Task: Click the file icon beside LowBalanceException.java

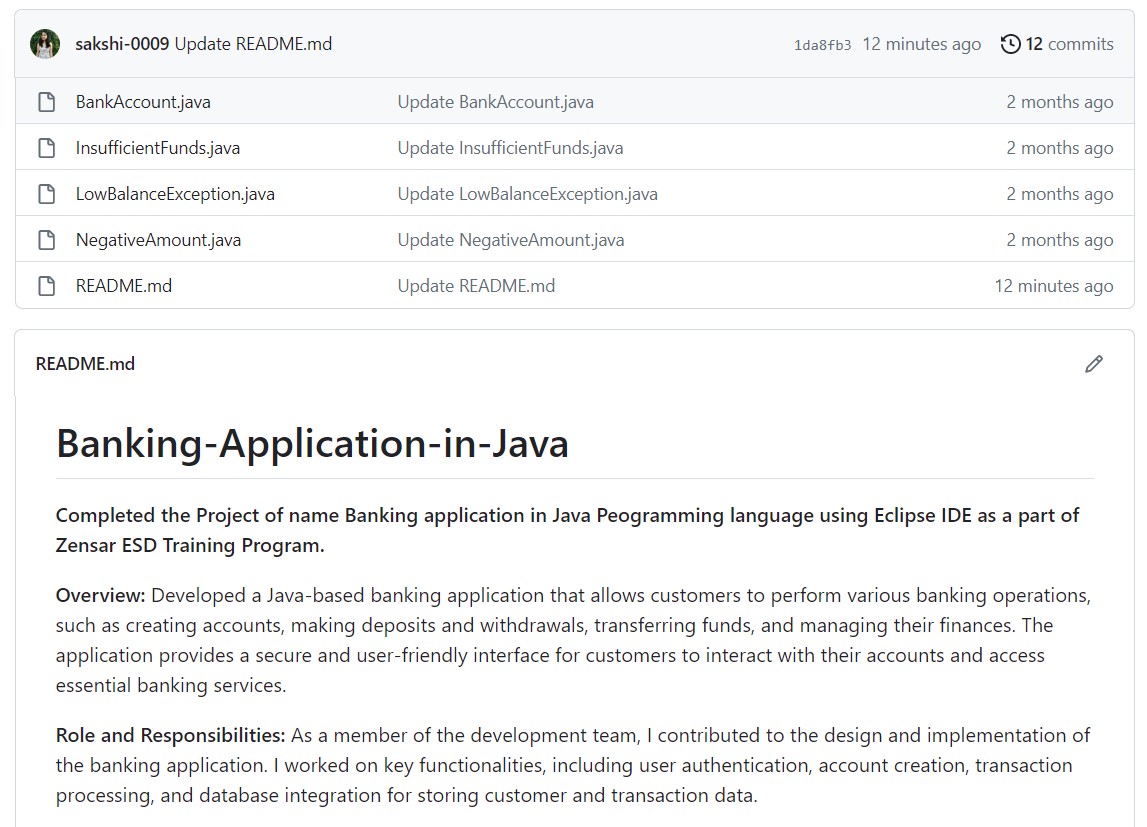Action: (46, 194)
